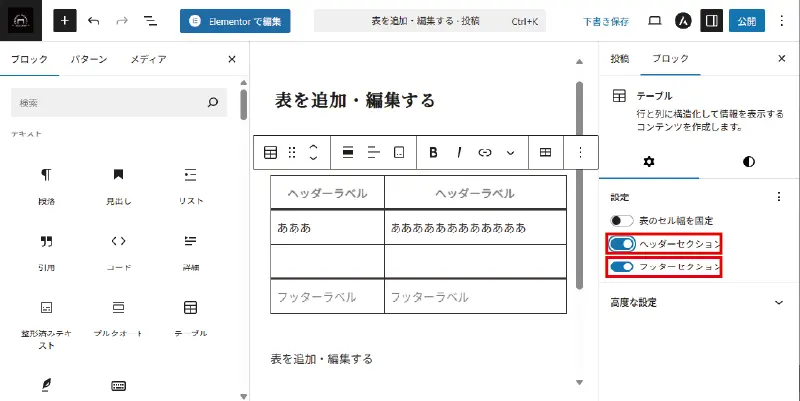The width and height of the screenshot is (800, 401).
Task: Click the second フッターラベル footer cell
Action: (x=475, y=297)
